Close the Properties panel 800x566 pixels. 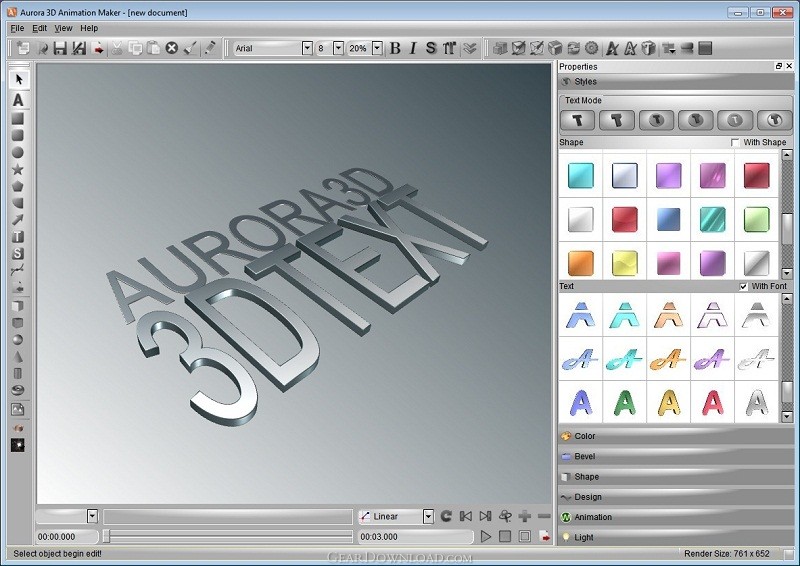pyautogui.click(x=789, y=66)
